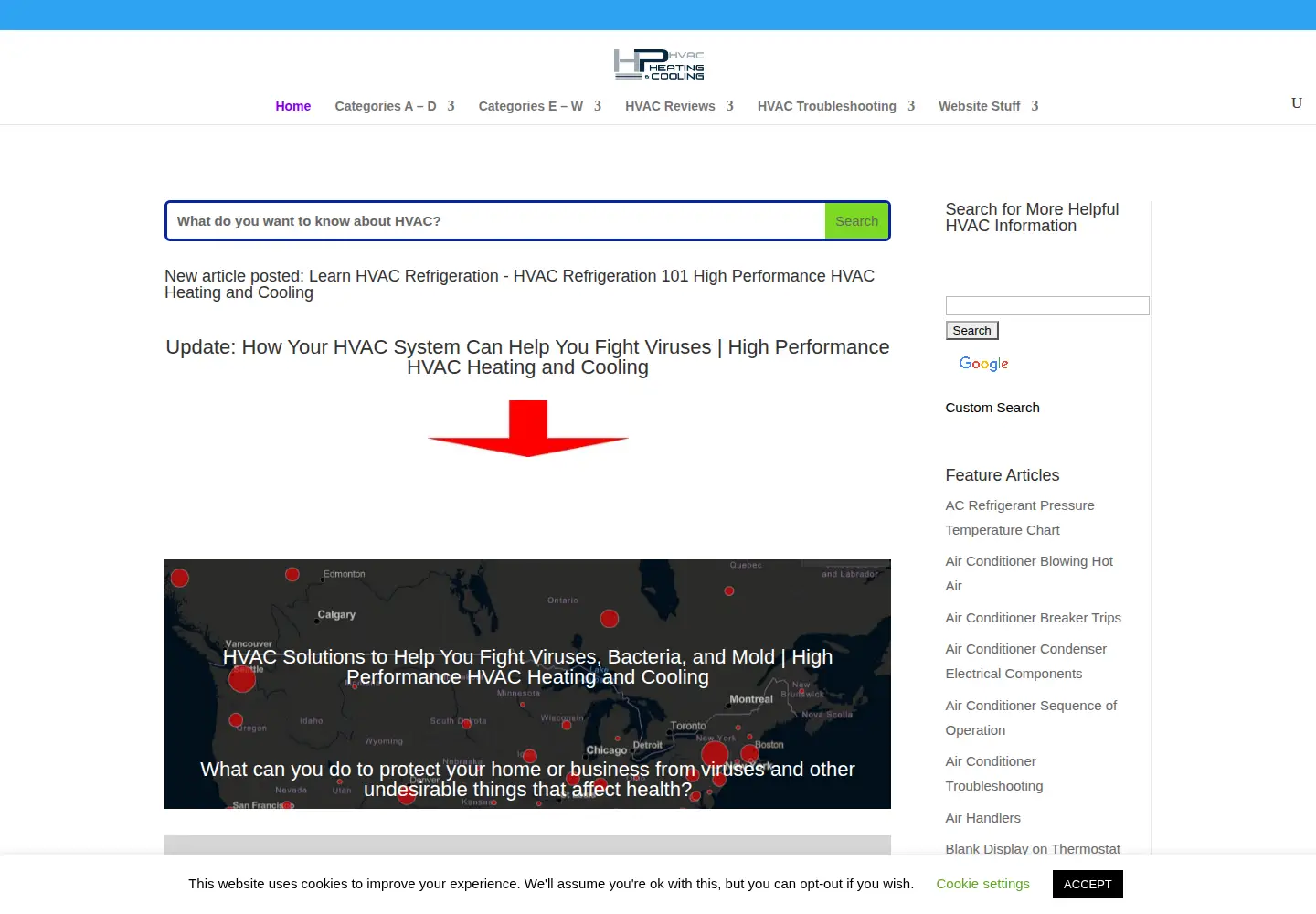Click the HP HVAC Heating & Cooling logo
This screenshot has height=914, width=1316.
click(x=658, y=65)
